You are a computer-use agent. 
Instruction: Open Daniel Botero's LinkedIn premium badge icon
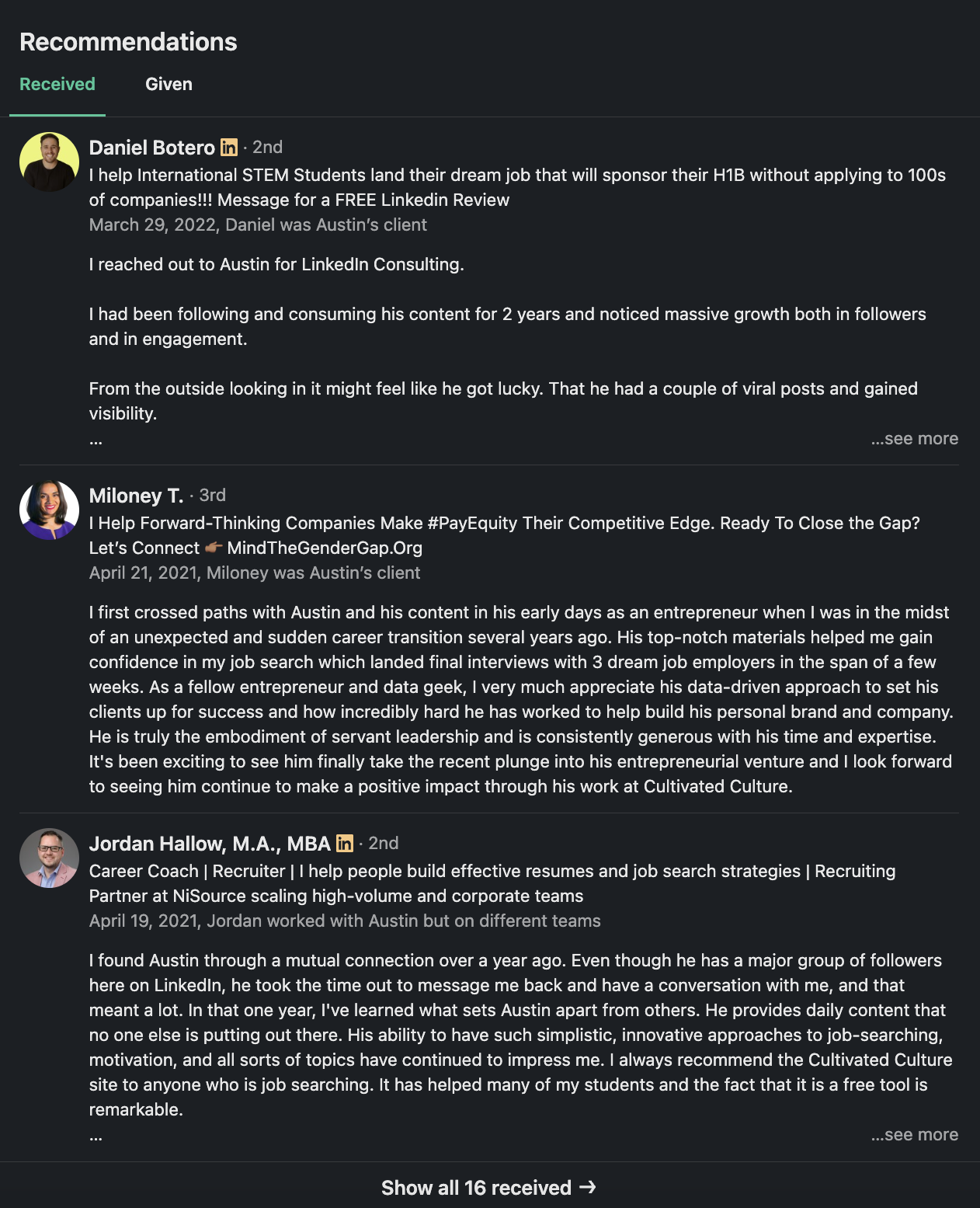[229, 148]
